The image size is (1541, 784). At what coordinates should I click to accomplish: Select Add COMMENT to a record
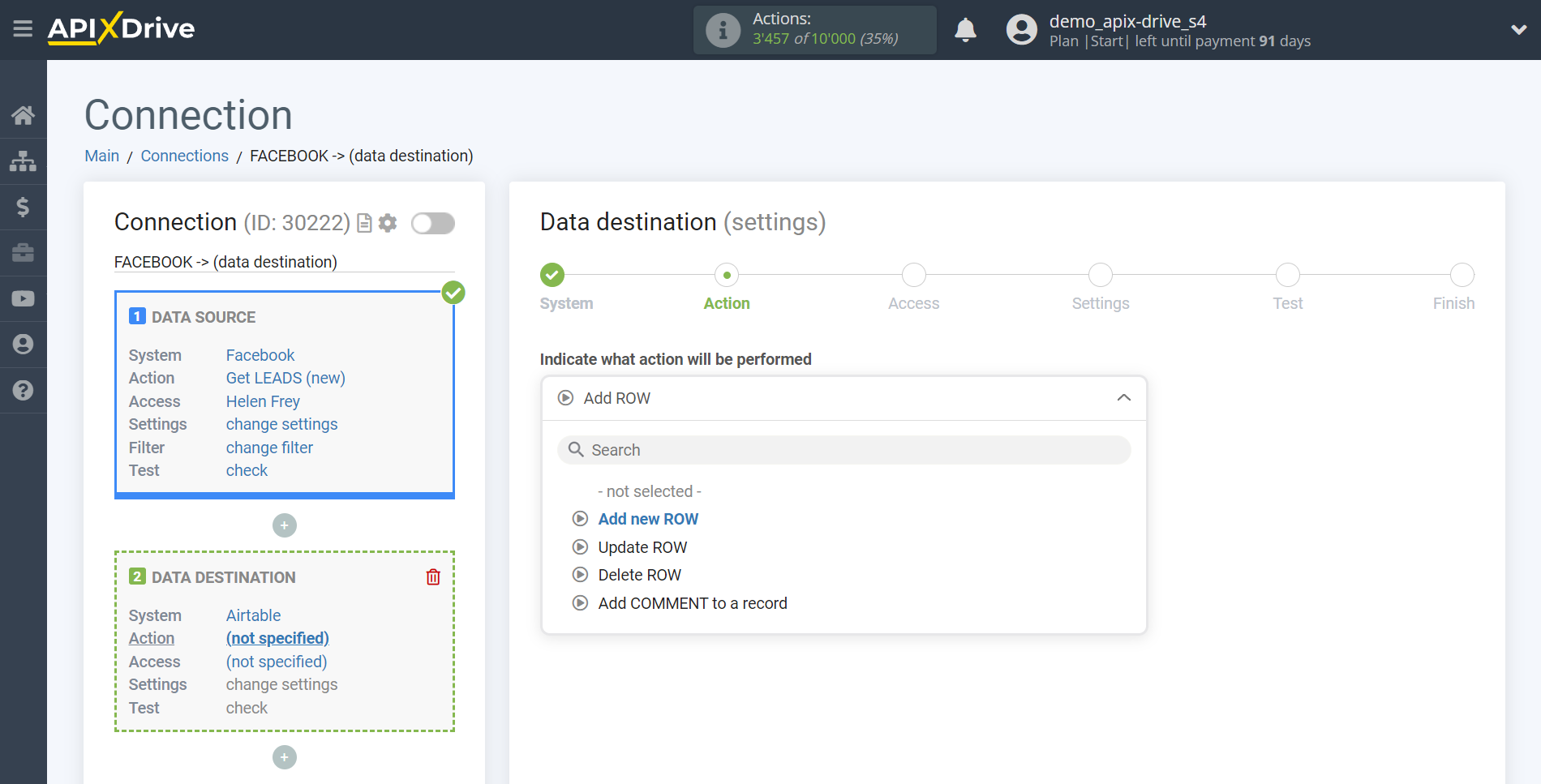[693, 603]
